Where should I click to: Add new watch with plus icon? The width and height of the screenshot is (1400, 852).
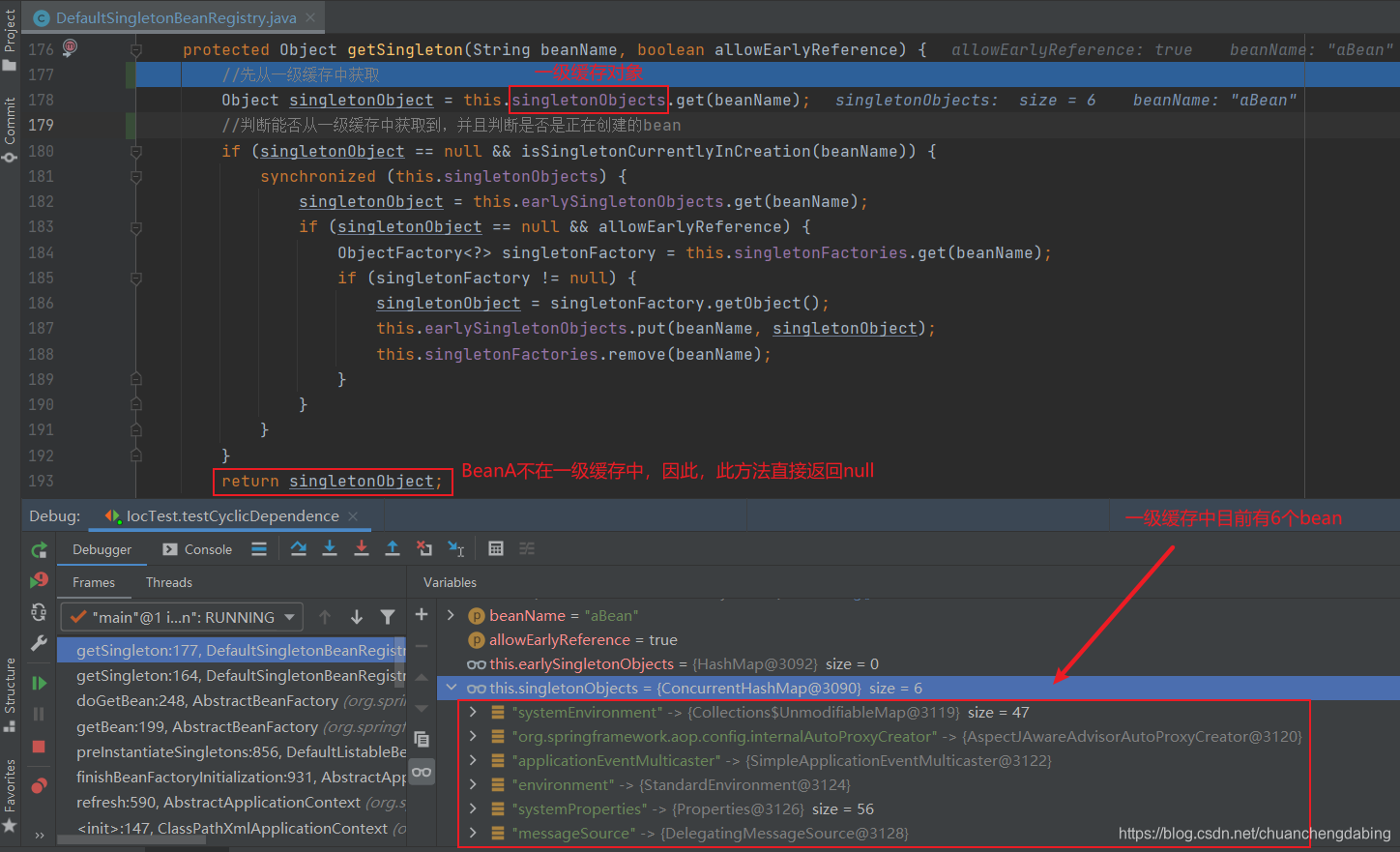pos(422,614)
